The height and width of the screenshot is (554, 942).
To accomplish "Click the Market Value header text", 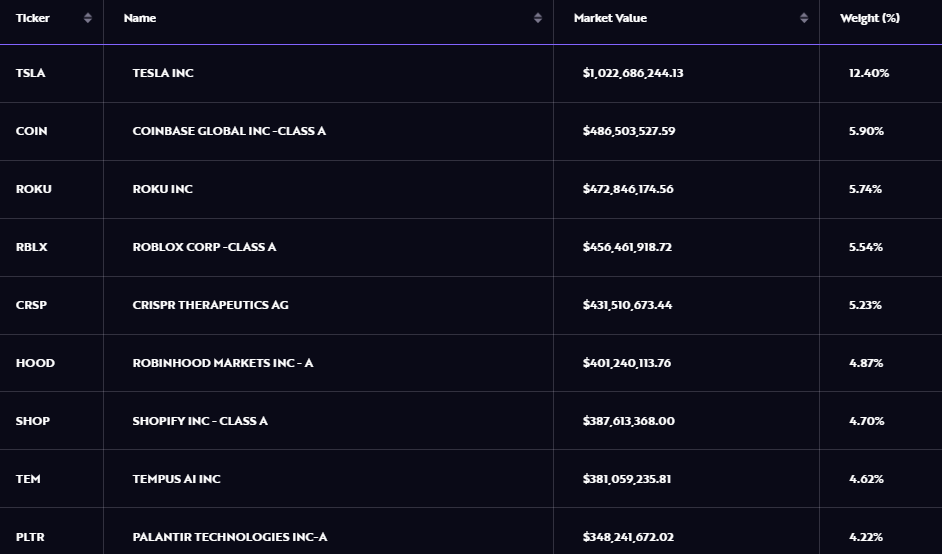I will (610, 18).
